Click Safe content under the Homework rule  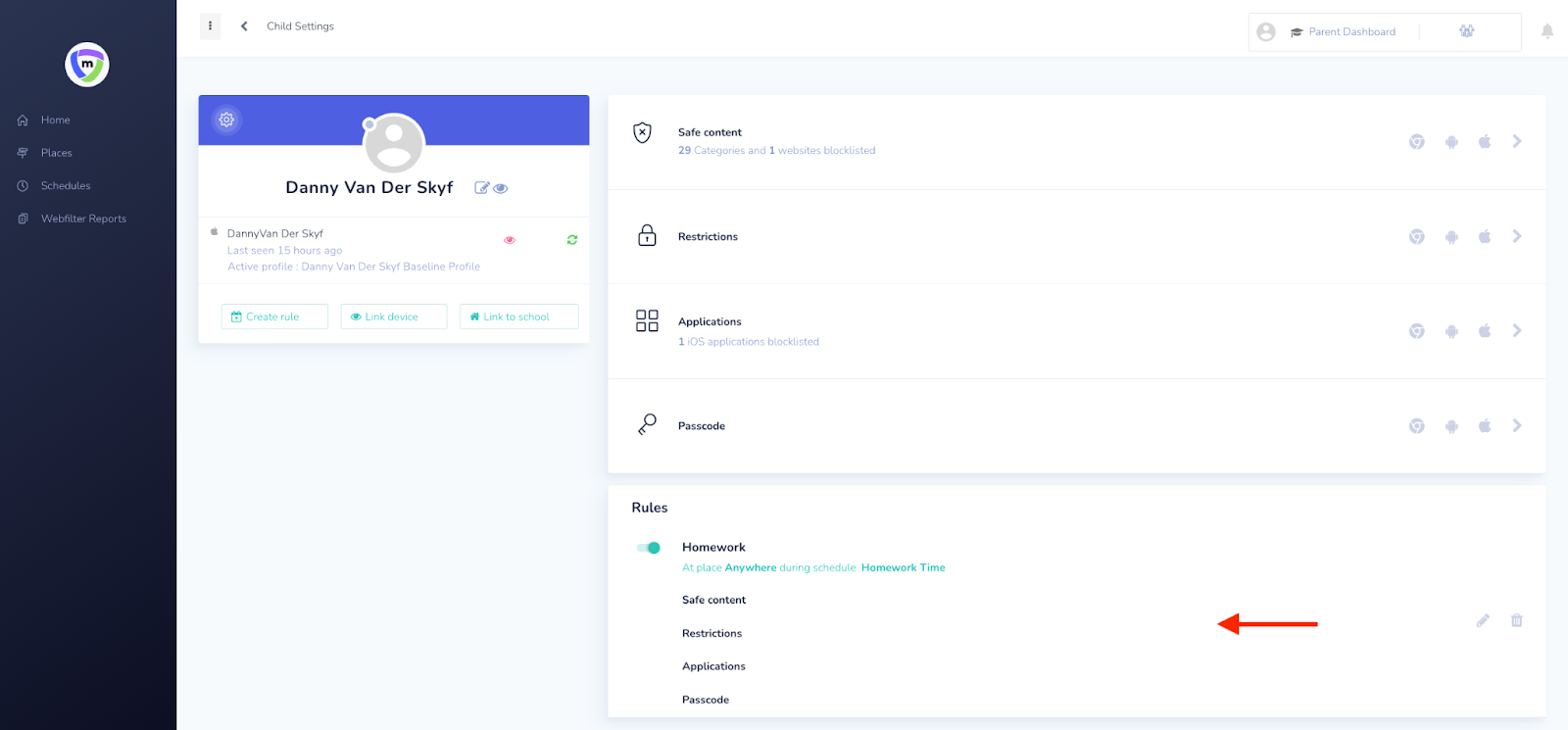(x=714, y=600)
